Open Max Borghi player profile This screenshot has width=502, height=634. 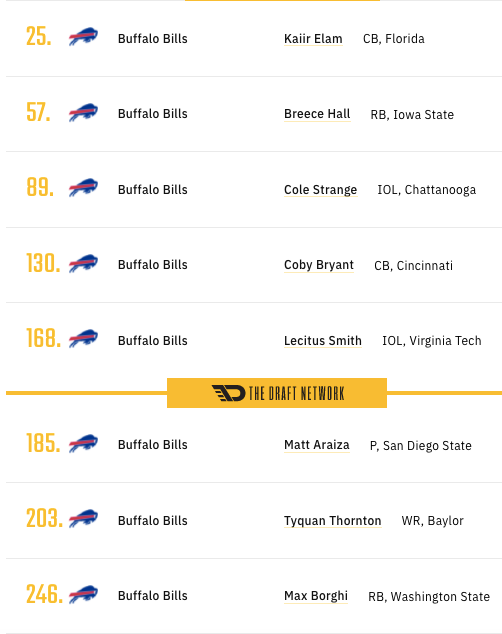[x=316, y=596]
